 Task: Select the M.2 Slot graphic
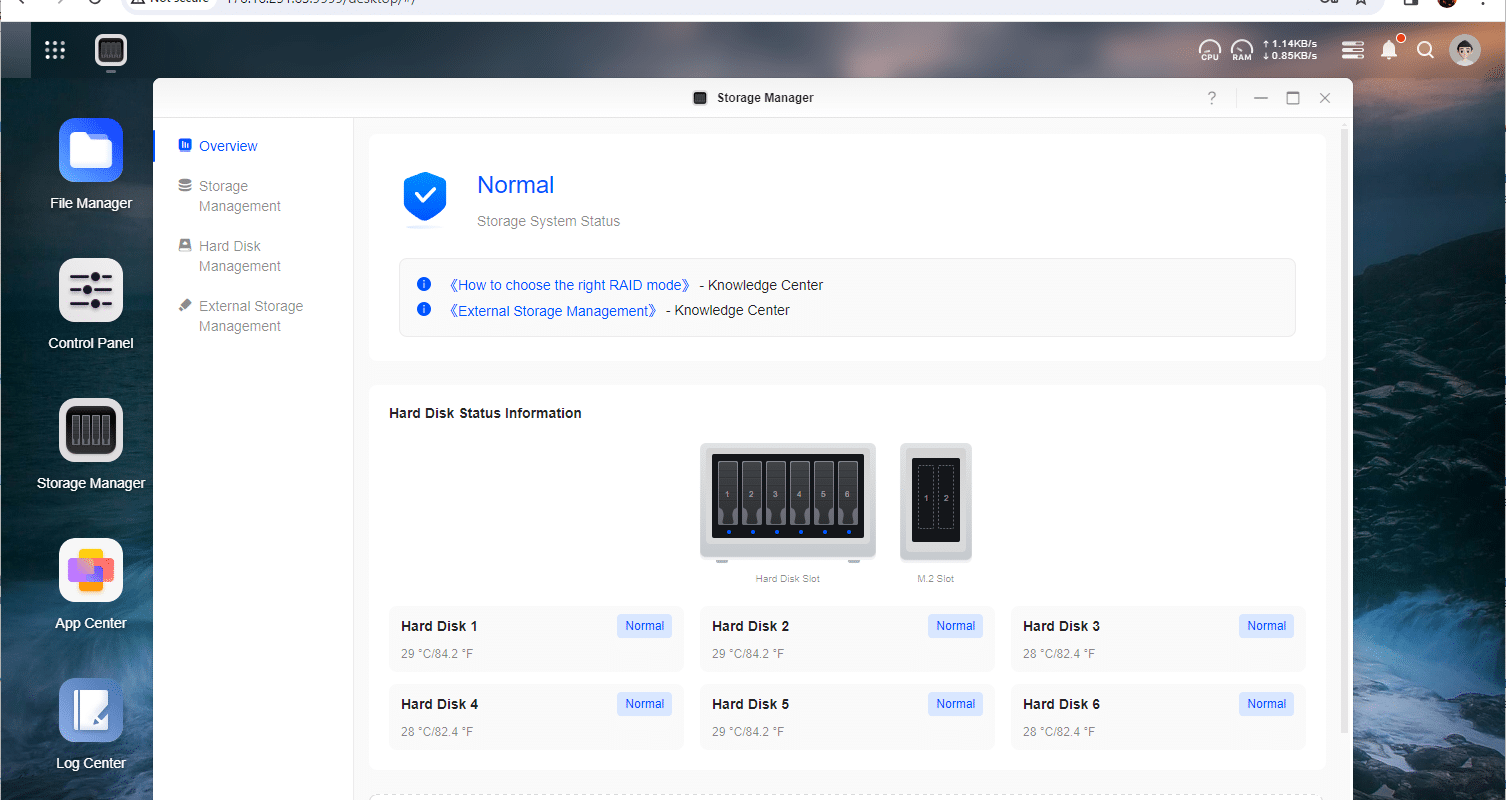point(936,501)
